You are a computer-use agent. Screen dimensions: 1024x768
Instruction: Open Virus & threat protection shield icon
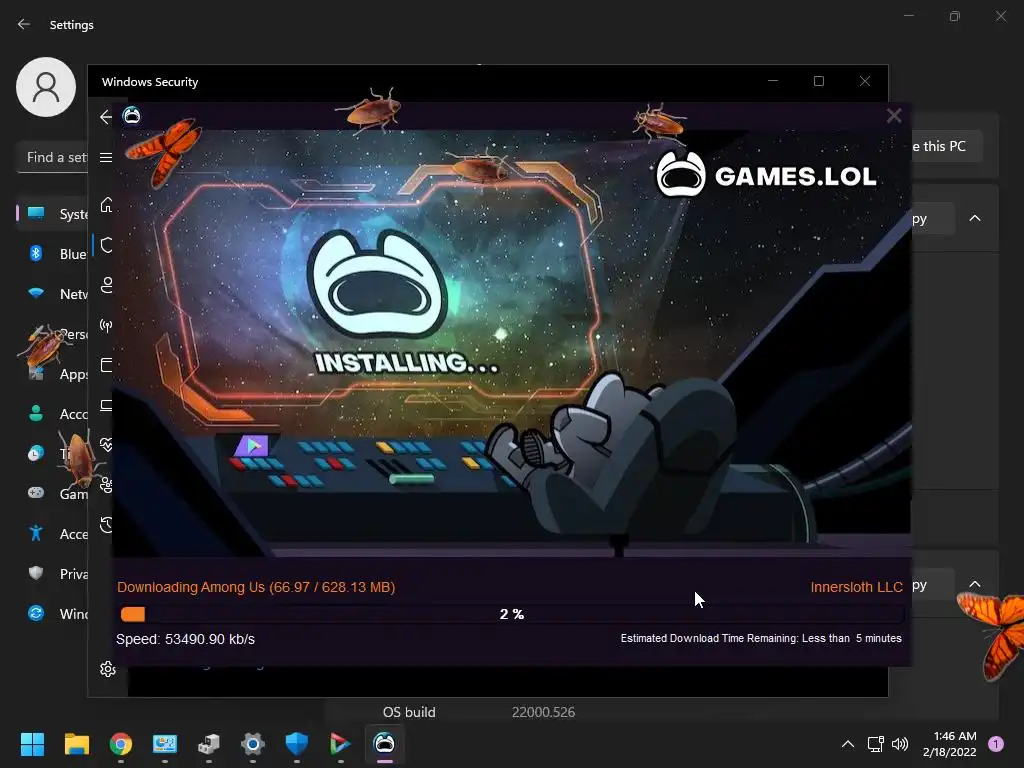106,245
